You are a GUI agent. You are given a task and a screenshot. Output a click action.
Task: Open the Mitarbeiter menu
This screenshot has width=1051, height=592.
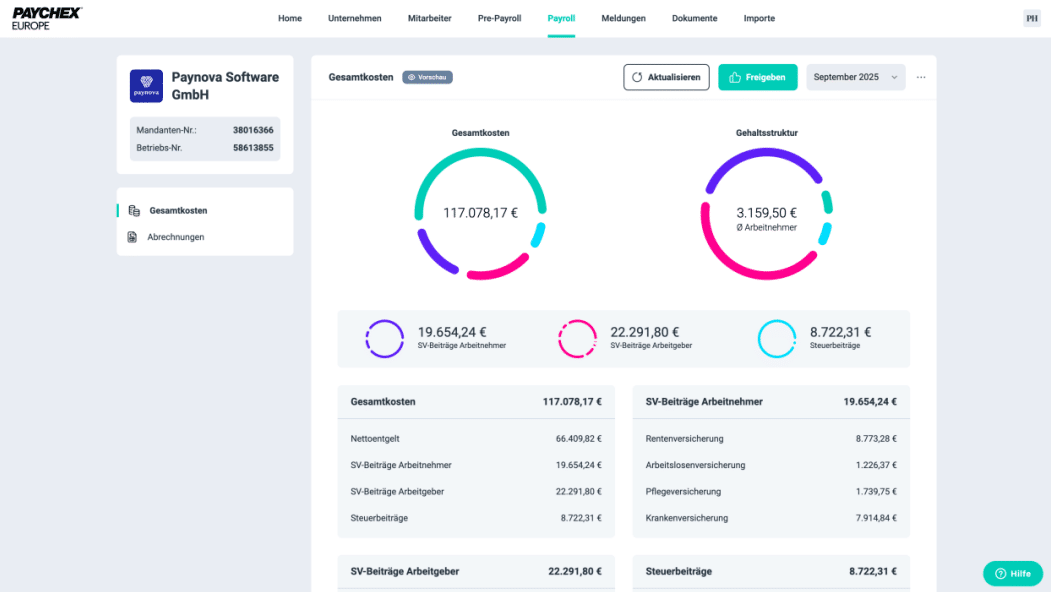click(x=430, y=18)
